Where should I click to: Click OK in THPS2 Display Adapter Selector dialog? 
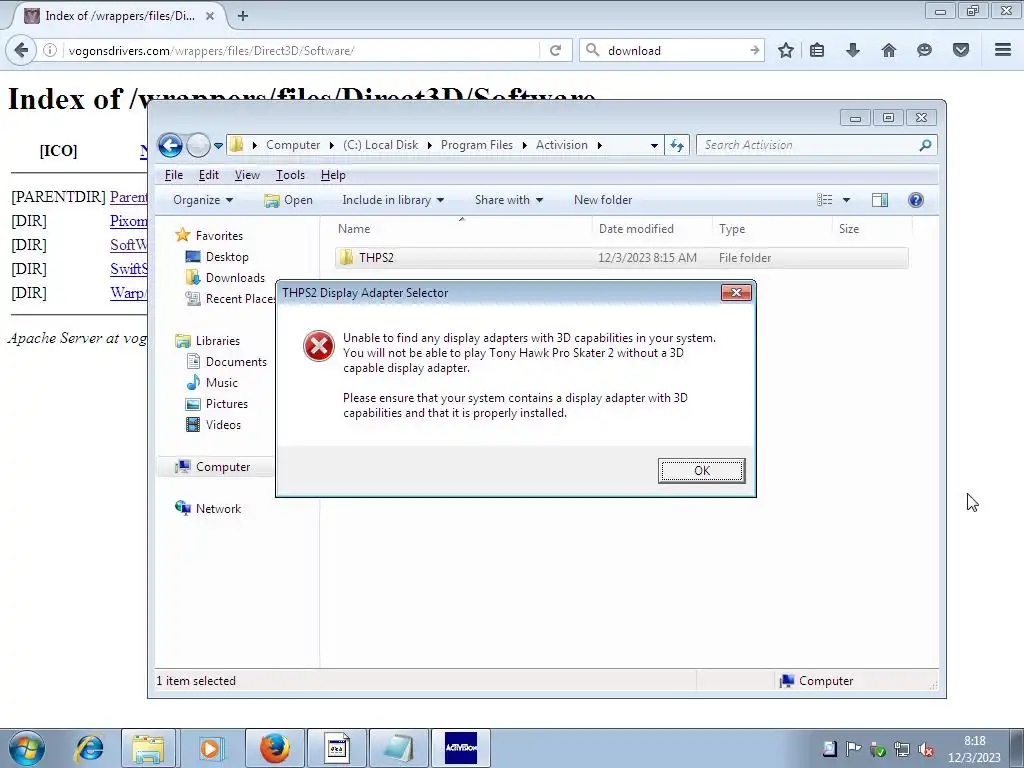click(701, 471)
